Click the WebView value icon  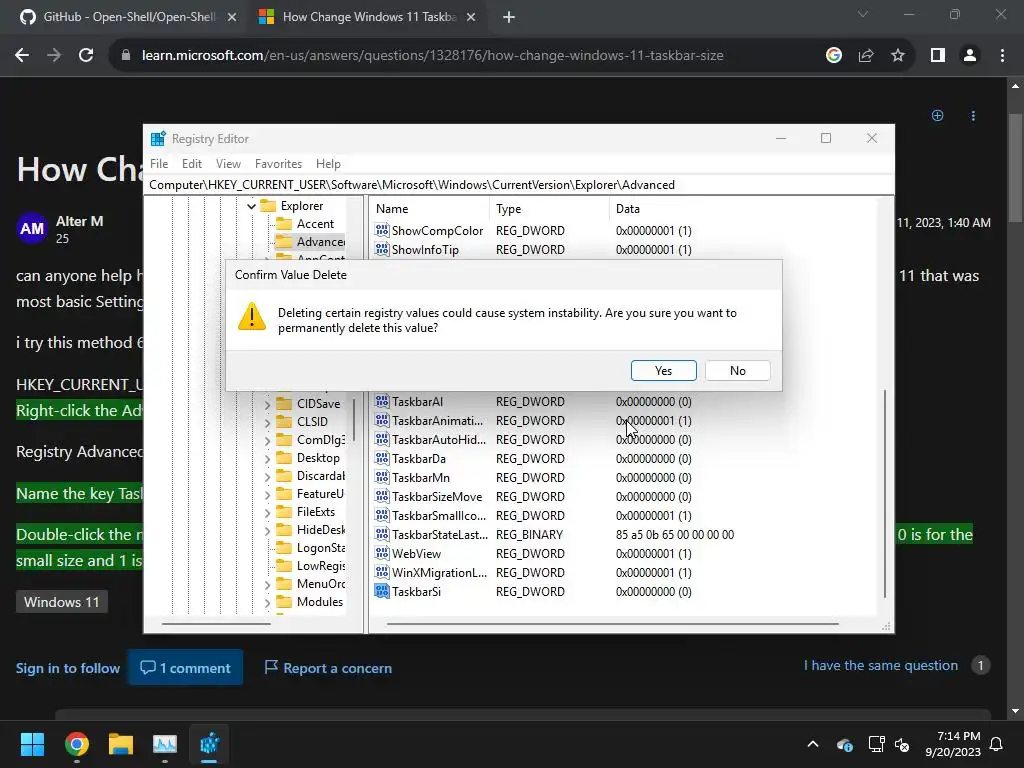click(382, 553)
